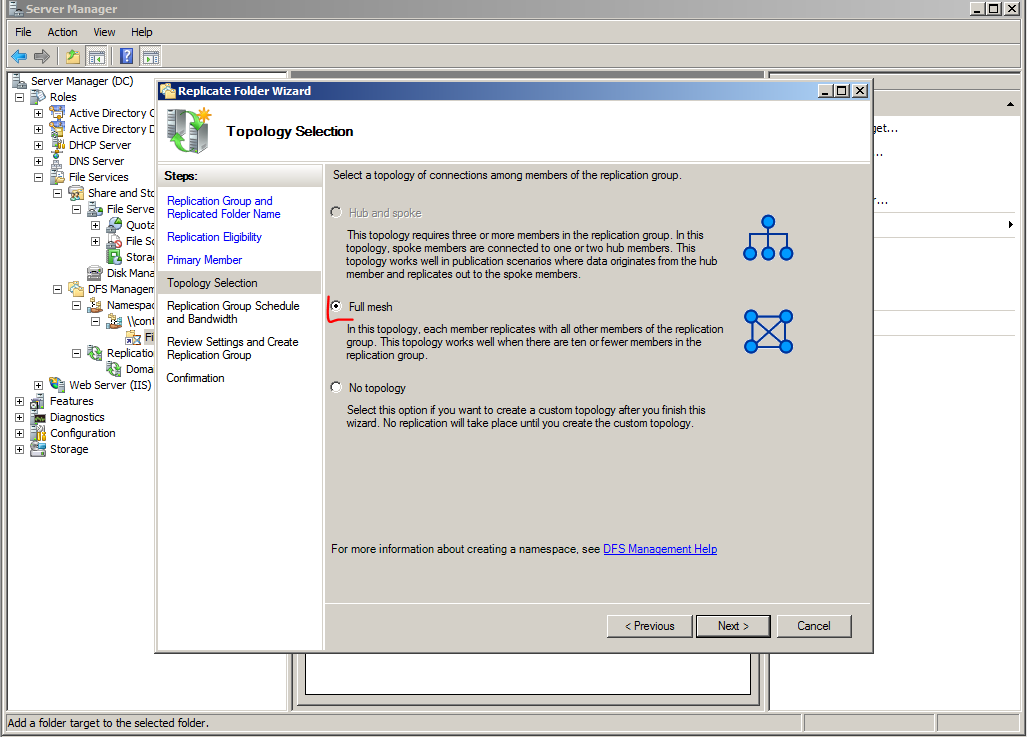Open the Help menu

pos(141,32)
